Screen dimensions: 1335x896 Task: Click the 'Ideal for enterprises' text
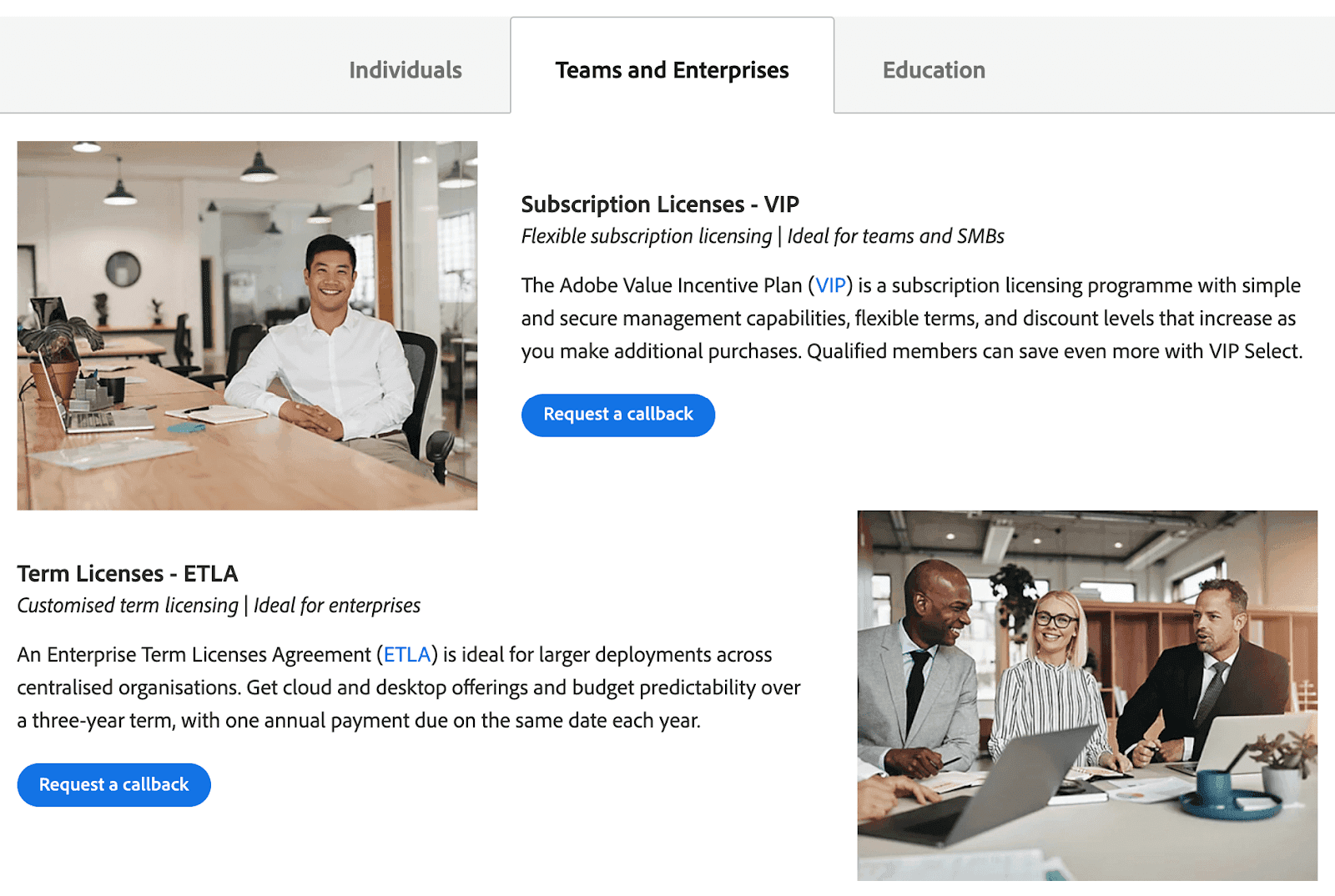point(337,606)
